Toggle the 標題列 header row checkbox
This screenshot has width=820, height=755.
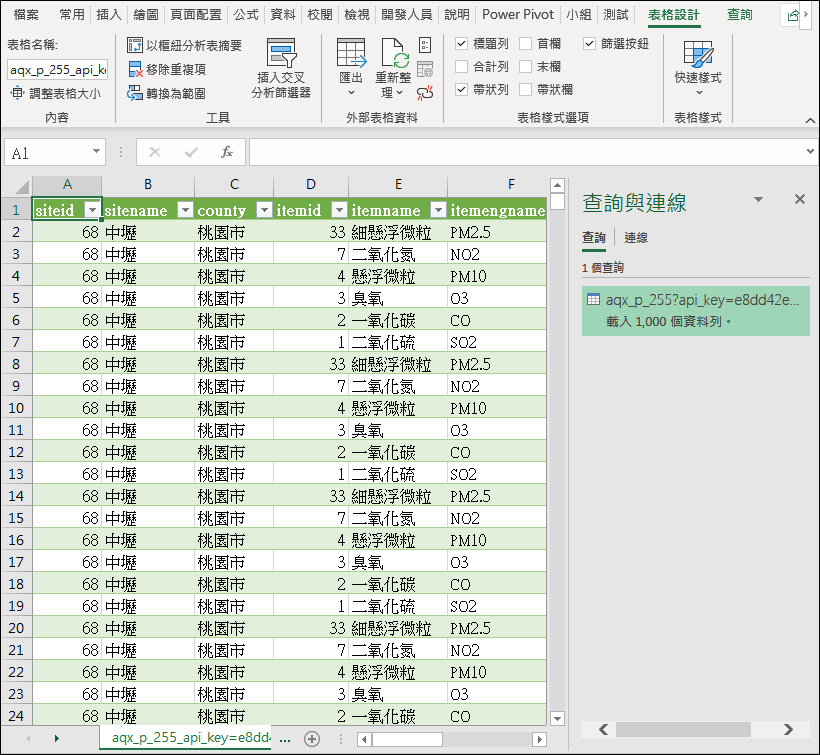tap(461, 43)
